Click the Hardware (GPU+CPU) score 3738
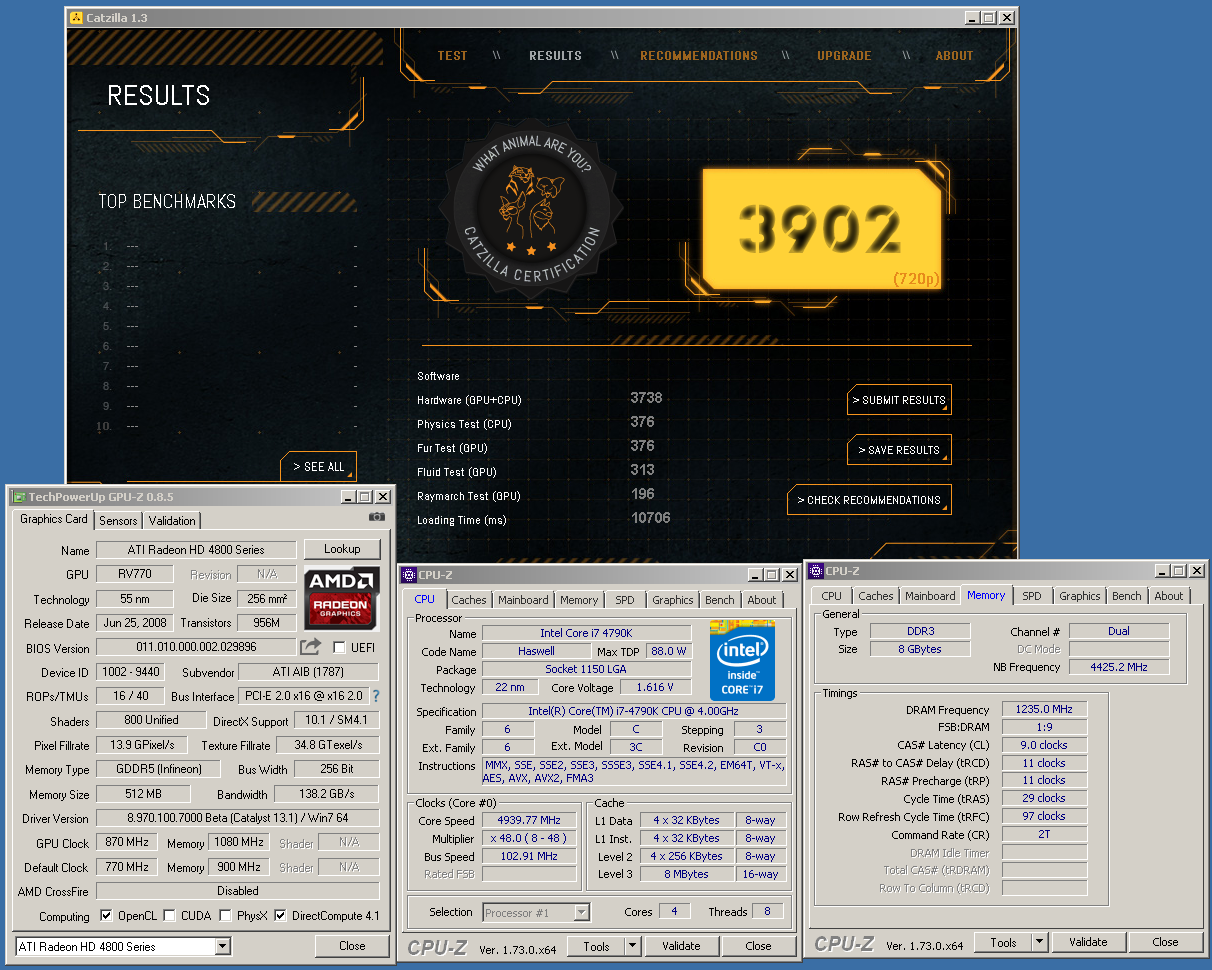Image resolution: width=1212 pixels, height=970 pixels. [x=646, y=398]
